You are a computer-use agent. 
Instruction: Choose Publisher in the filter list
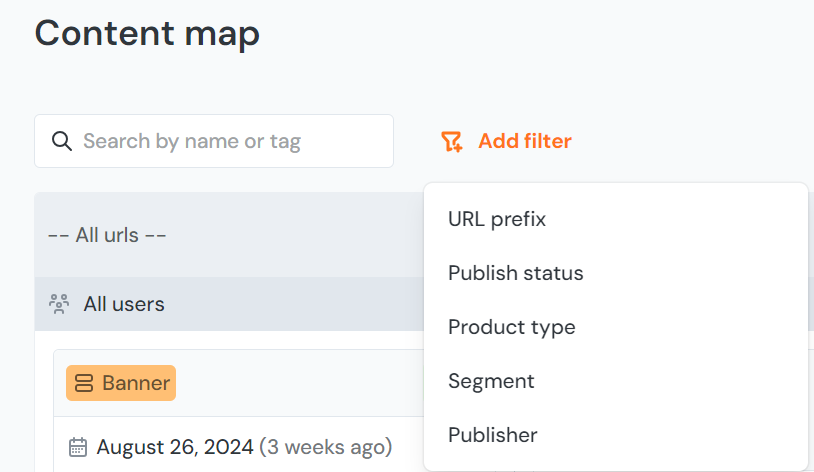click(x=492, y=435)
